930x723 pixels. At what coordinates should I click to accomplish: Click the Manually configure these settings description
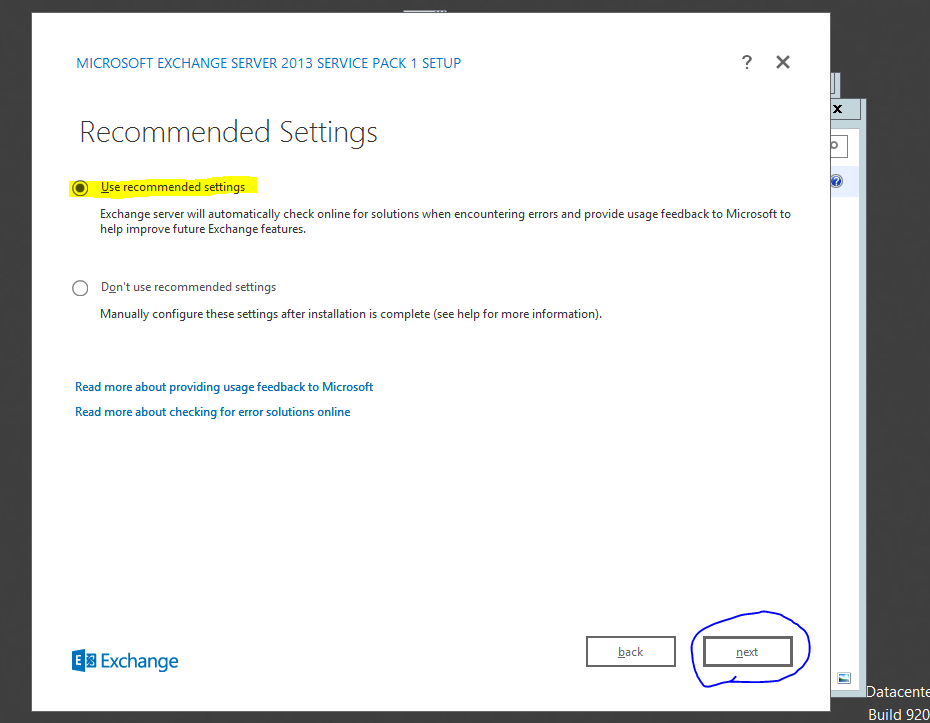(x=351, y=314)
